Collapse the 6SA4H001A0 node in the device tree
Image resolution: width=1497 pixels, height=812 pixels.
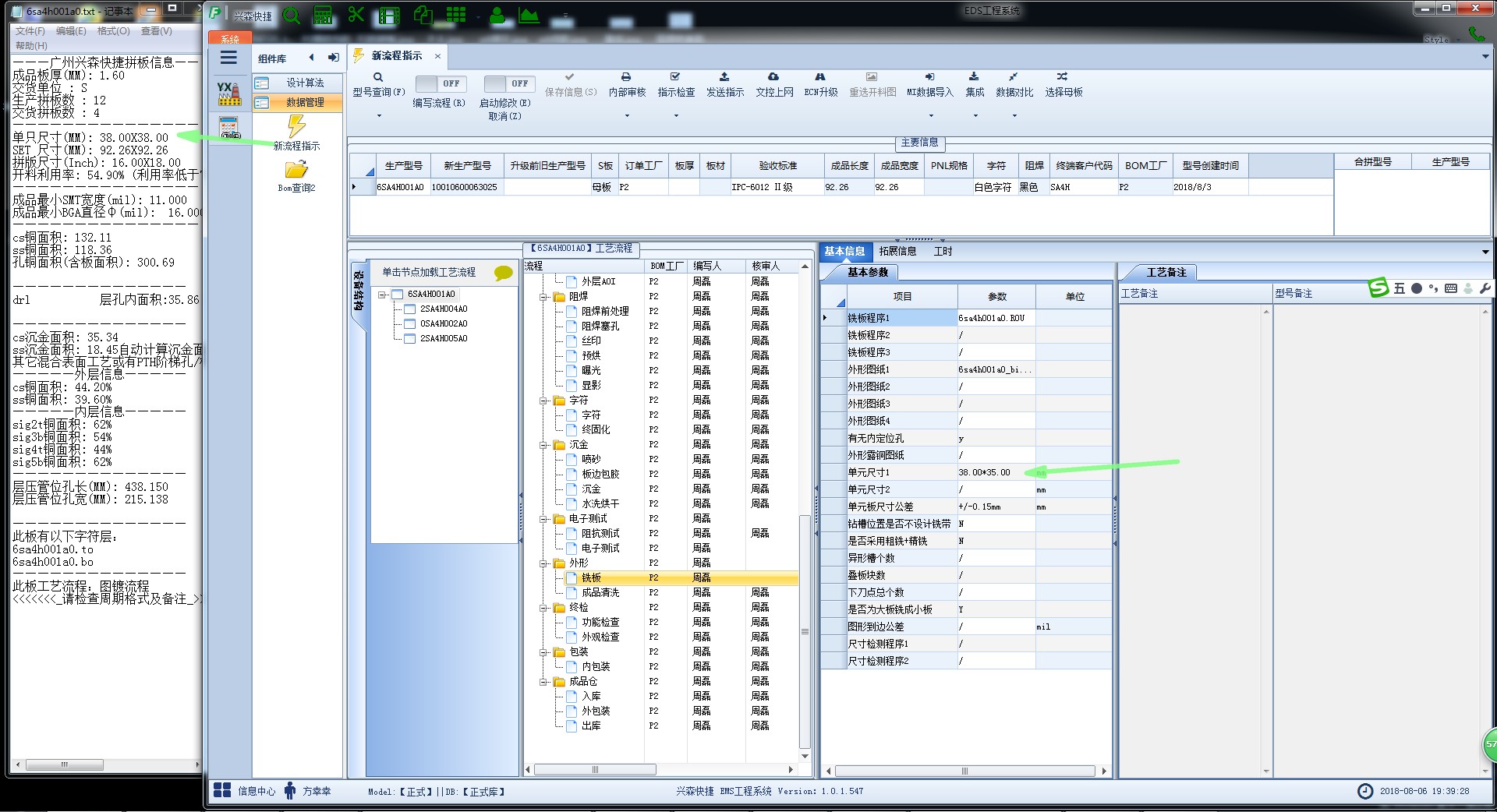[382, 295]
